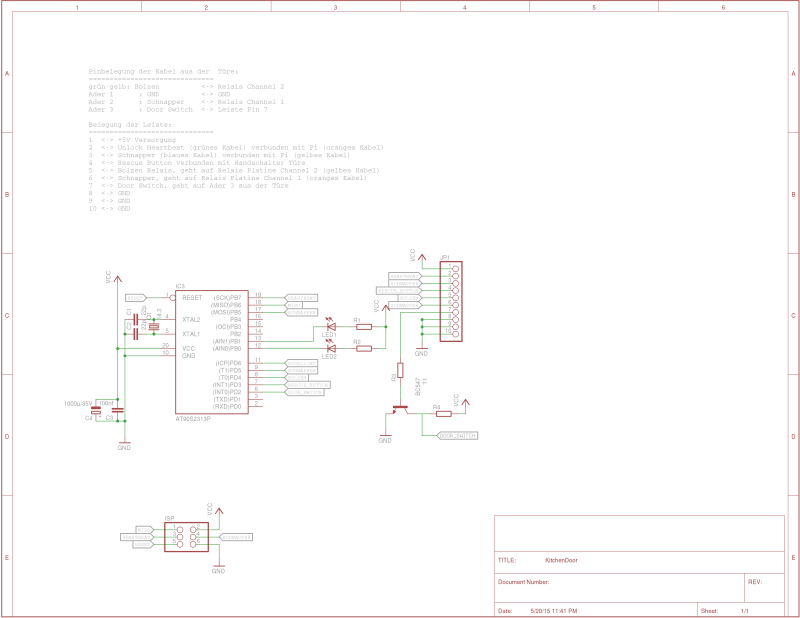800x618 pixels.
Task: Click the DOOR_SWITCH net label near R4
Action: coord(458,436)
